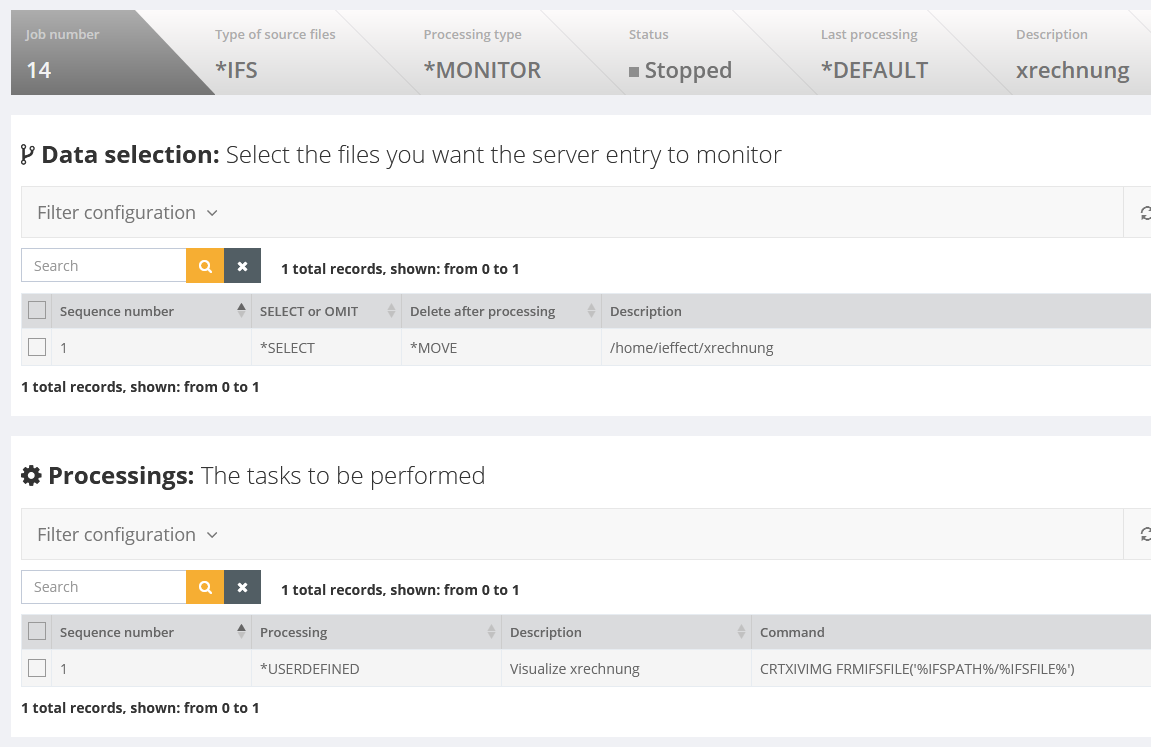The width and height of the screenshot is (1151, 747).
Task: Click the Processings search magnifier button
Action: (x=205, y=587)
